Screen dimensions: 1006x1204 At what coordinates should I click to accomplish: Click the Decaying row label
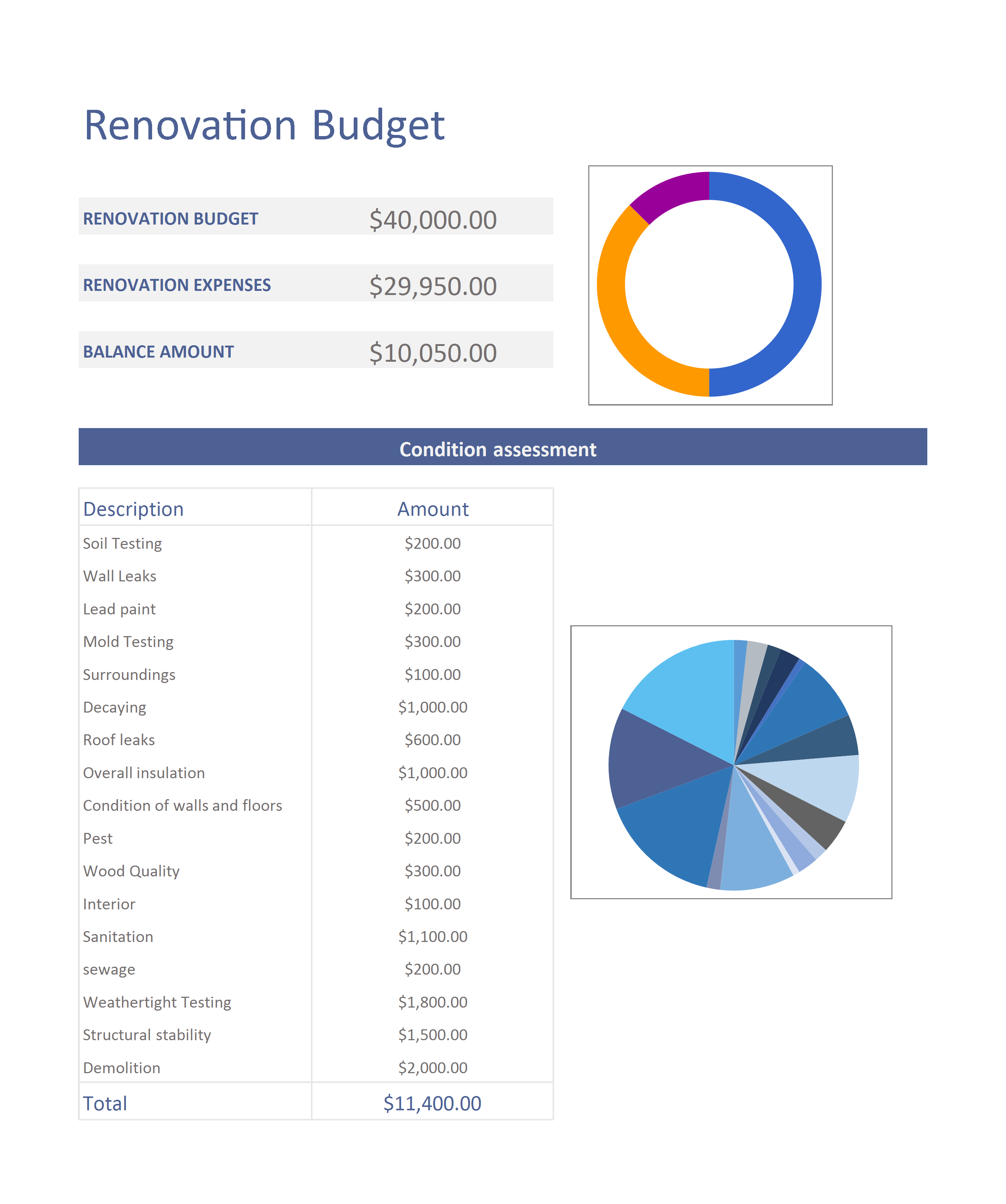click(x=115, y=707)
